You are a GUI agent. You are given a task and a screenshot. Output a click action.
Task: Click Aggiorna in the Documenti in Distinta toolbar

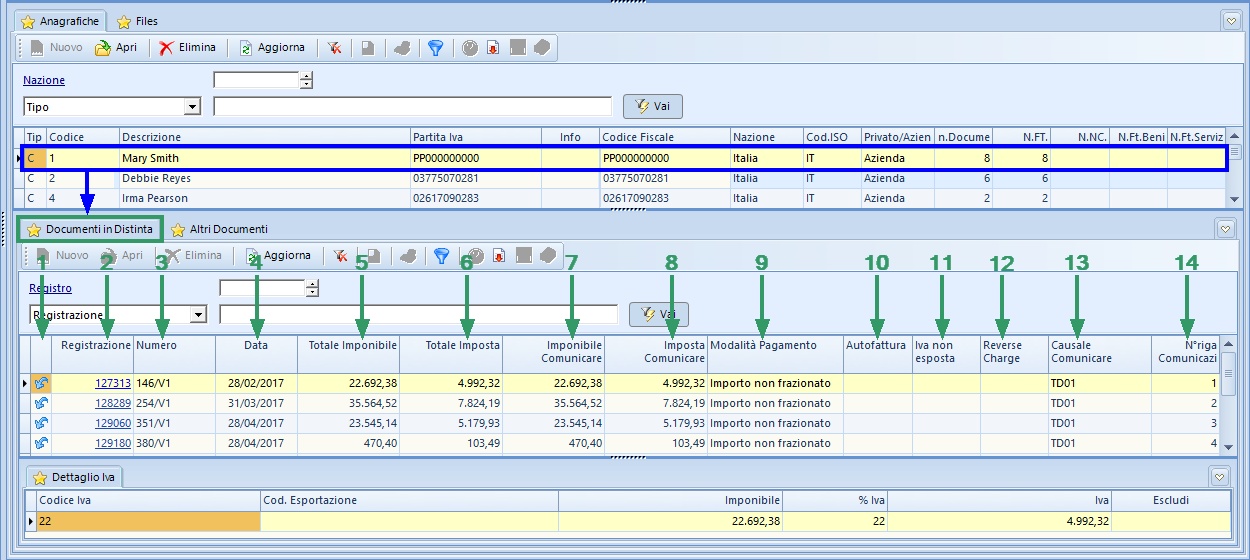(x=278, y=256)
